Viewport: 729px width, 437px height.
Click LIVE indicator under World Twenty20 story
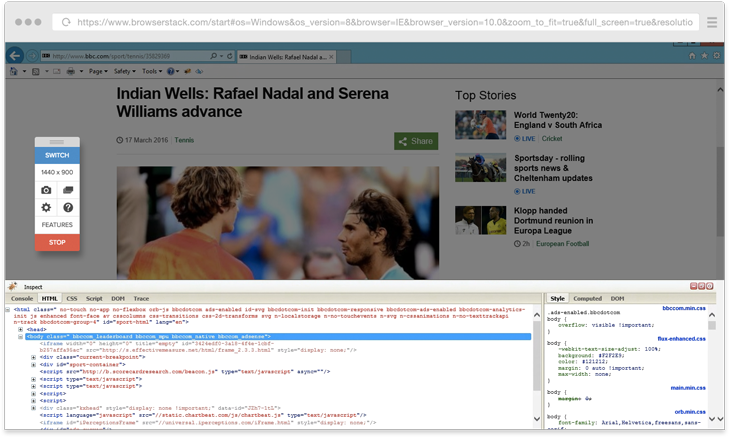point(524,139)
